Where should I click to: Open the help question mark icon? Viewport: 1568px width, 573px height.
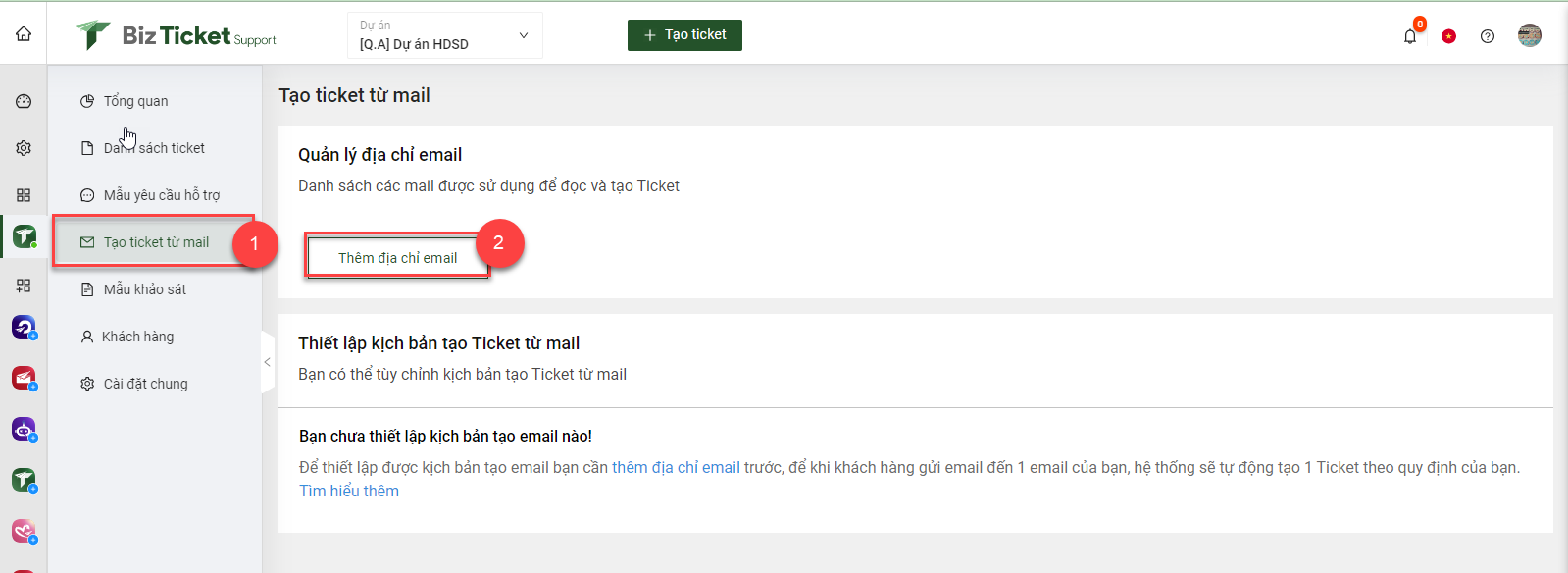click(x=1488, y=36)
